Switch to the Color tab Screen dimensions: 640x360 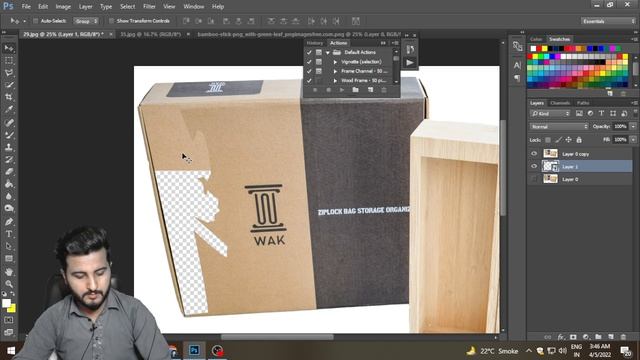(x=536, y=39)
